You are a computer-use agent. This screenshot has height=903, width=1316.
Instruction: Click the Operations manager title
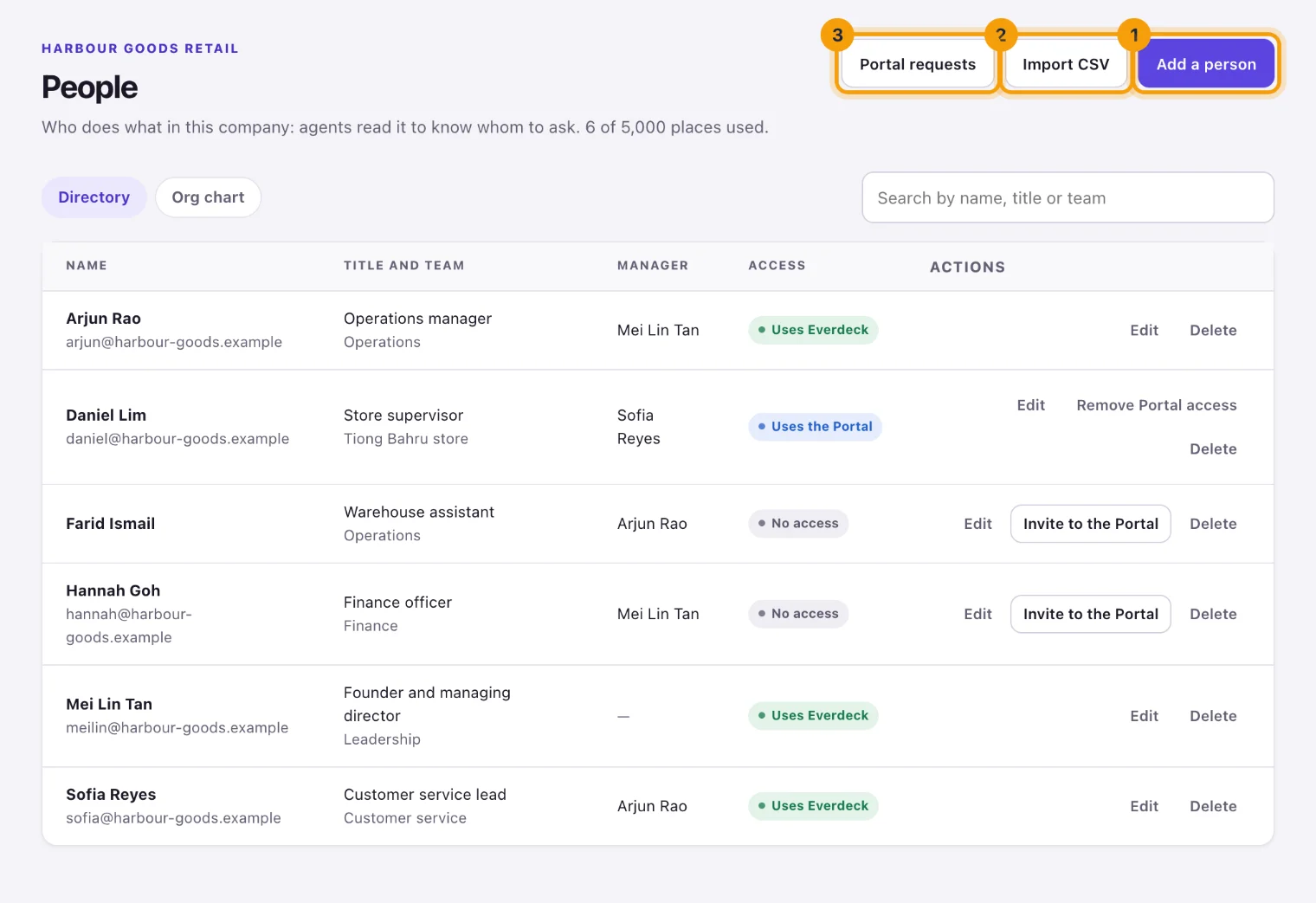pyautogui.click(x=417, y=319)
